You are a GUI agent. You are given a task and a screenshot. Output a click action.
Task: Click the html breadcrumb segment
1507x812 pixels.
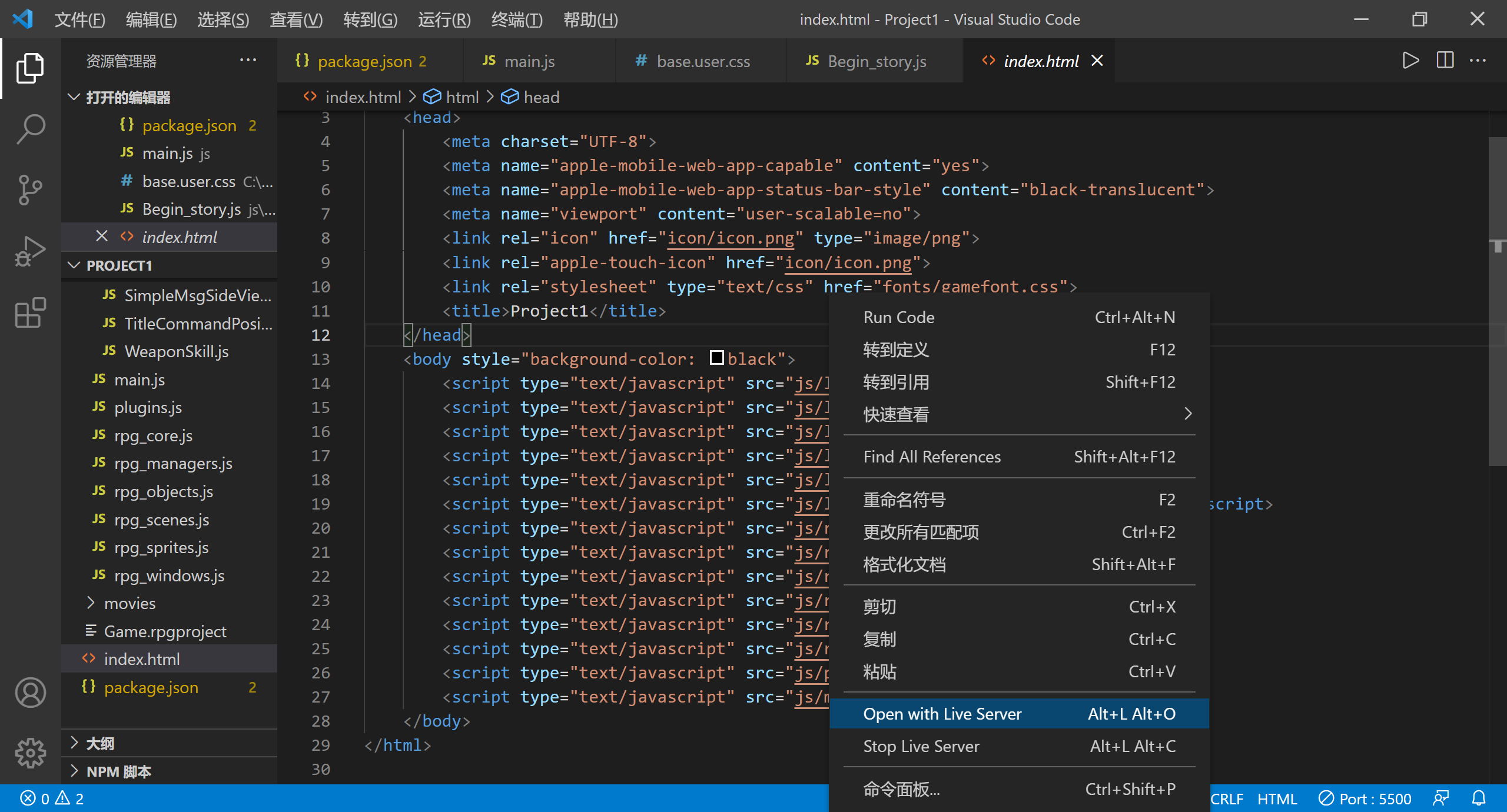(452, 97)
